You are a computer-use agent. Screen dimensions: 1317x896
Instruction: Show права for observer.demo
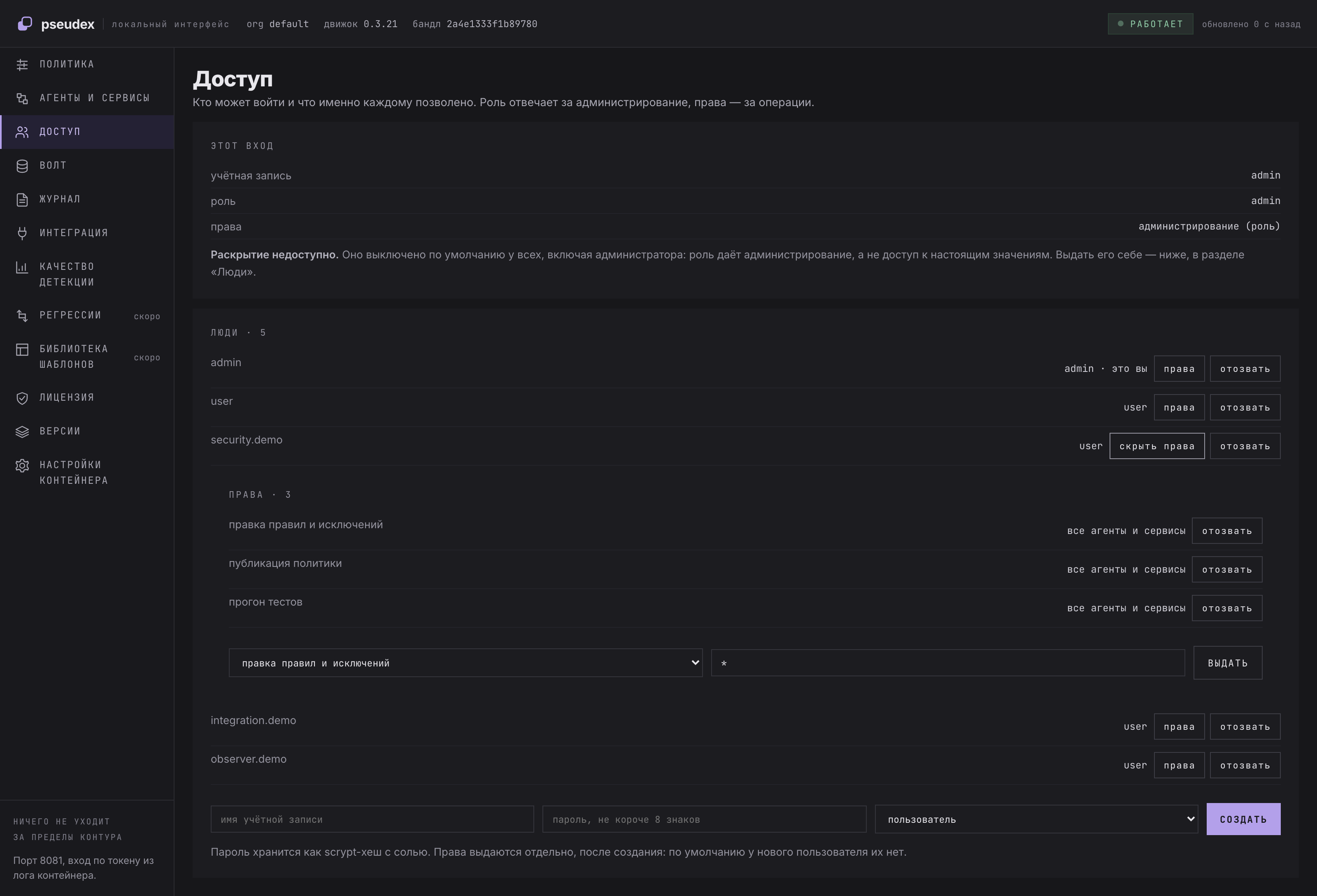[1179, 765]
